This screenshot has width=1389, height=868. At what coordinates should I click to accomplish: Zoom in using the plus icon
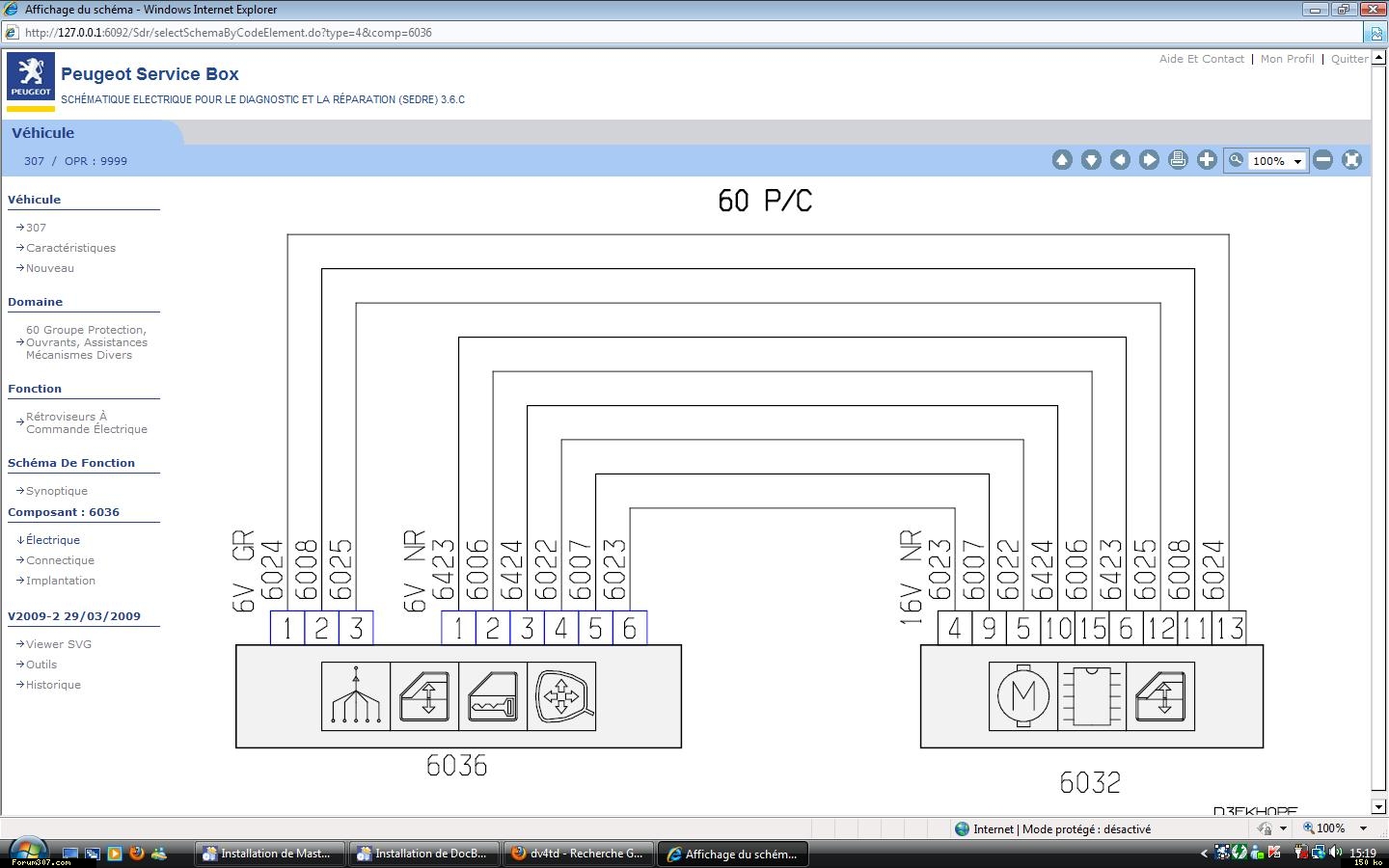click(x=1207, y=160)
